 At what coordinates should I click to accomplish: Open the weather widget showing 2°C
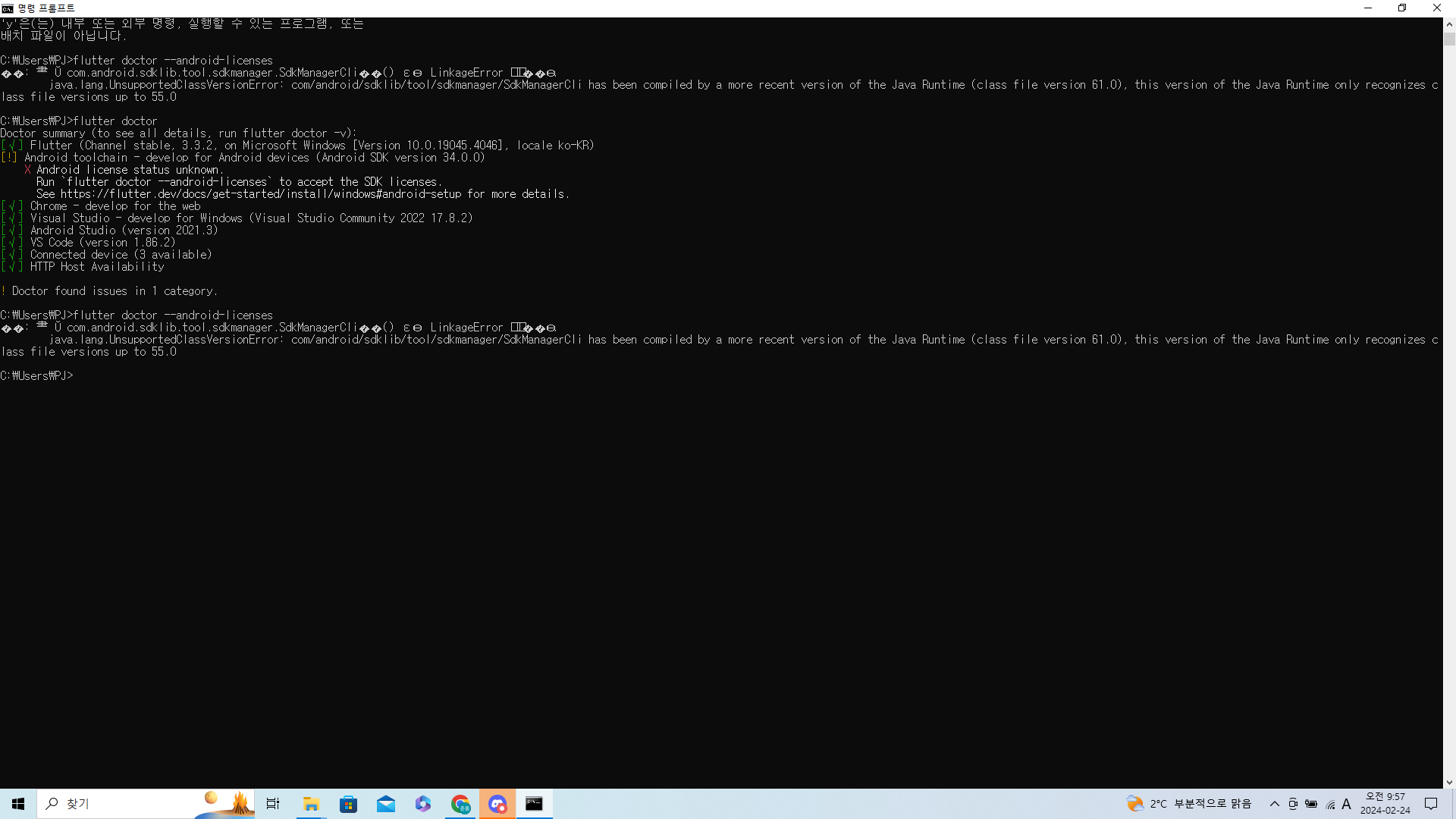click(x=1188, y=804)
